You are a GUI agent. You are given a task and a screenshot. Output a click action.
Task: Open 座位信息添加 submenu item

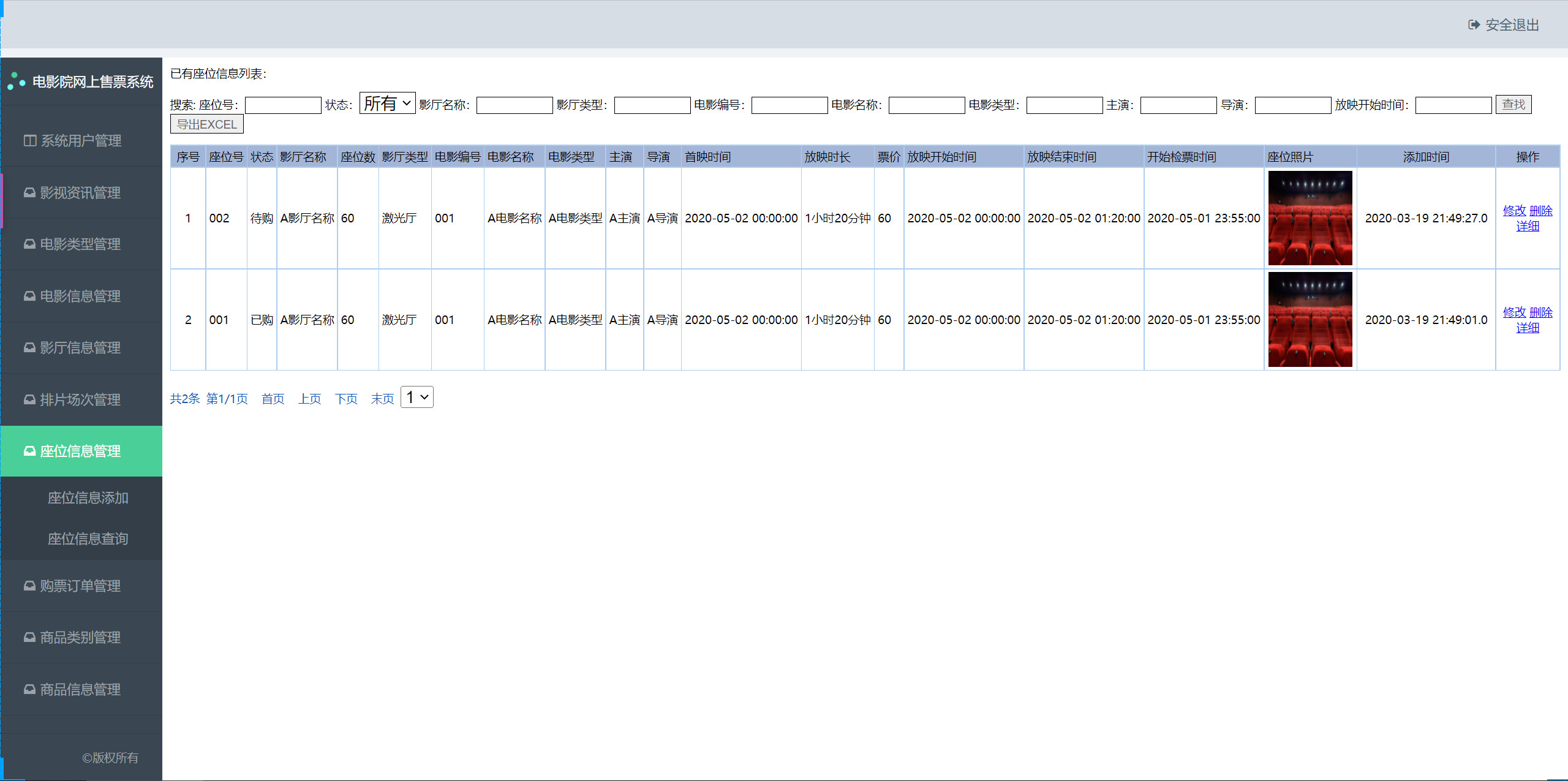point(88,498)
